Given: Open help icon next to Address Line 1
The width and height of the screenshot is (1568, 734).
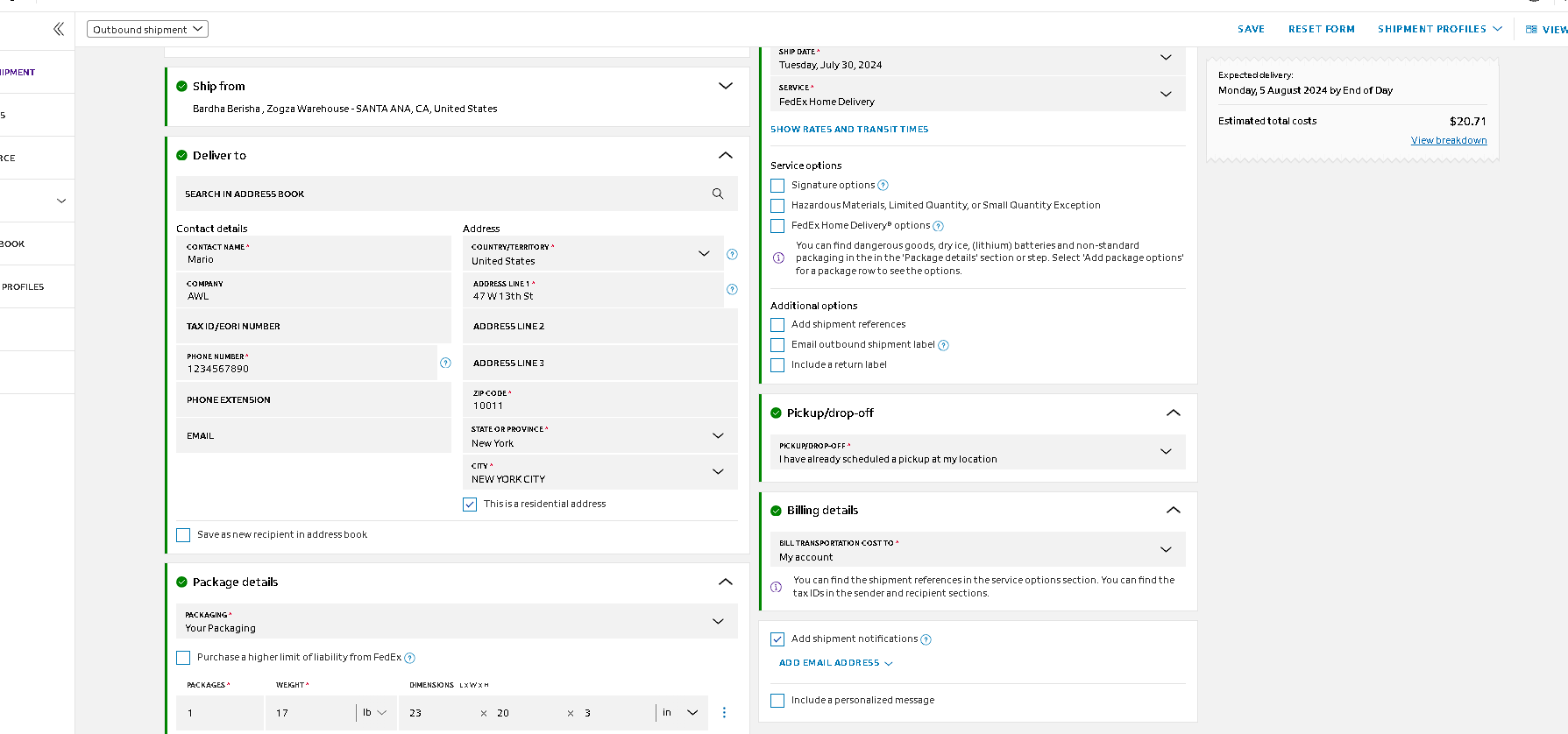Looking at the screenshot, I should pos(732,289).
